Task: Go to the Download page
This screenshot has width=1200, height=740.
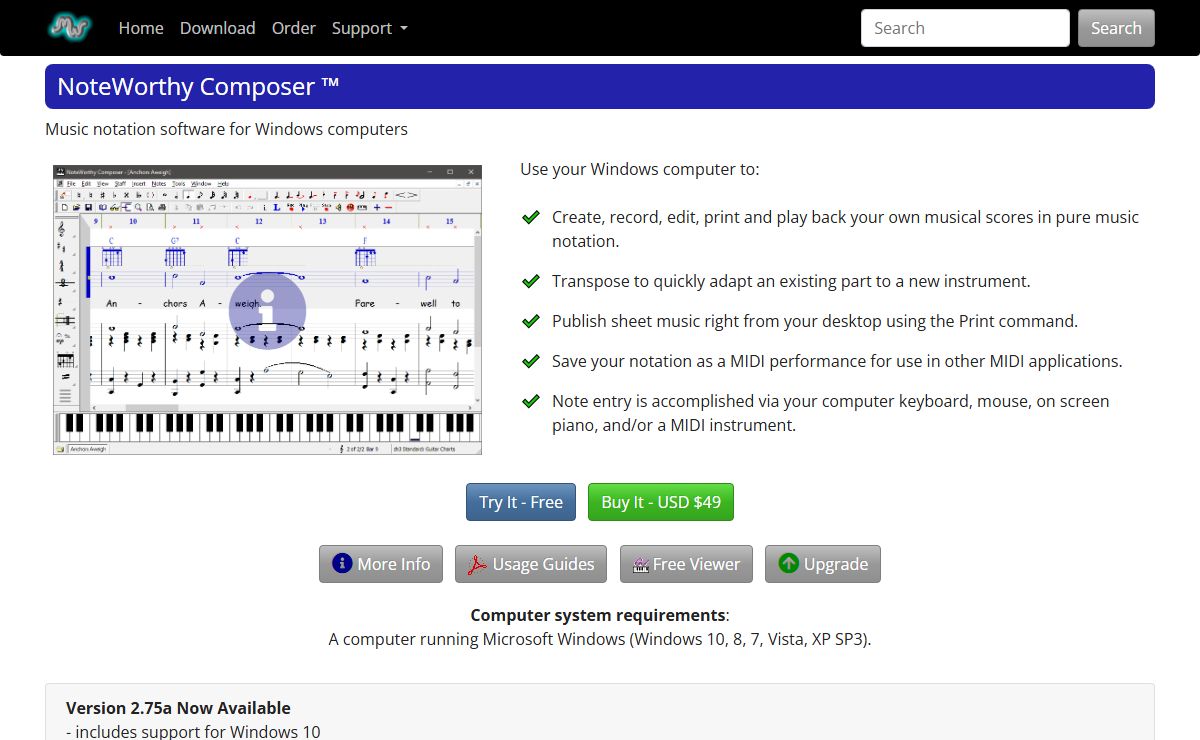Action: 218,28
